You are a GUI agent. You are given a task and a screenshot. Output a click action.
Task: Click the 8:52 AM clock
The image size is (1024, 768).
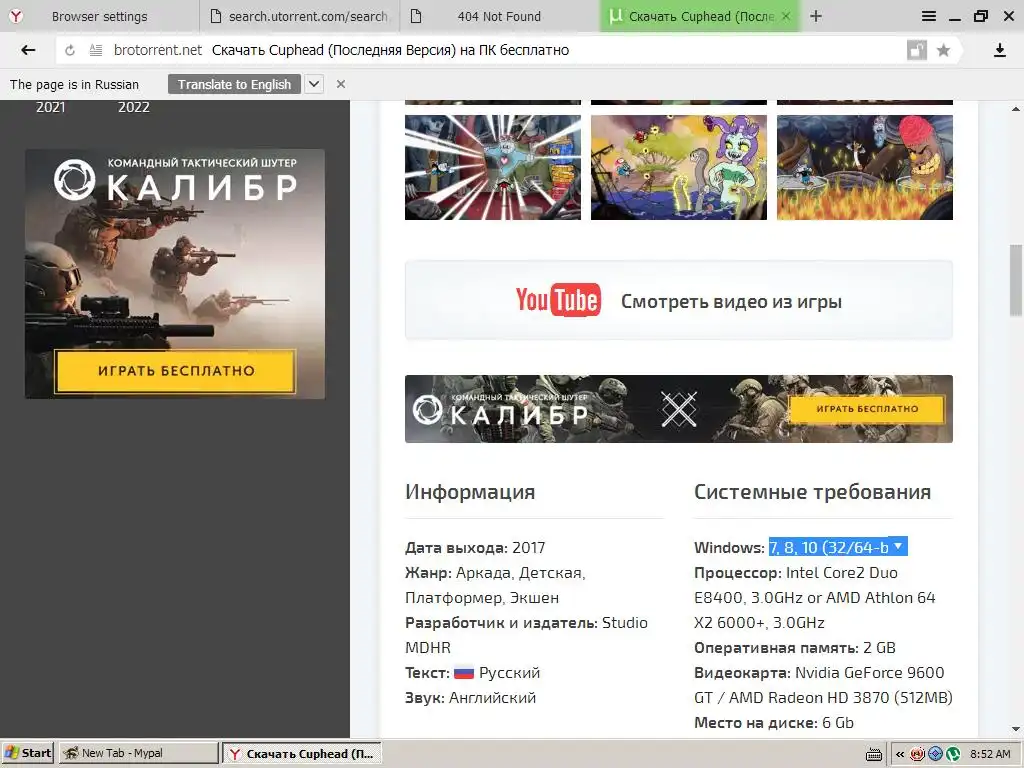(x=990, y=754)
